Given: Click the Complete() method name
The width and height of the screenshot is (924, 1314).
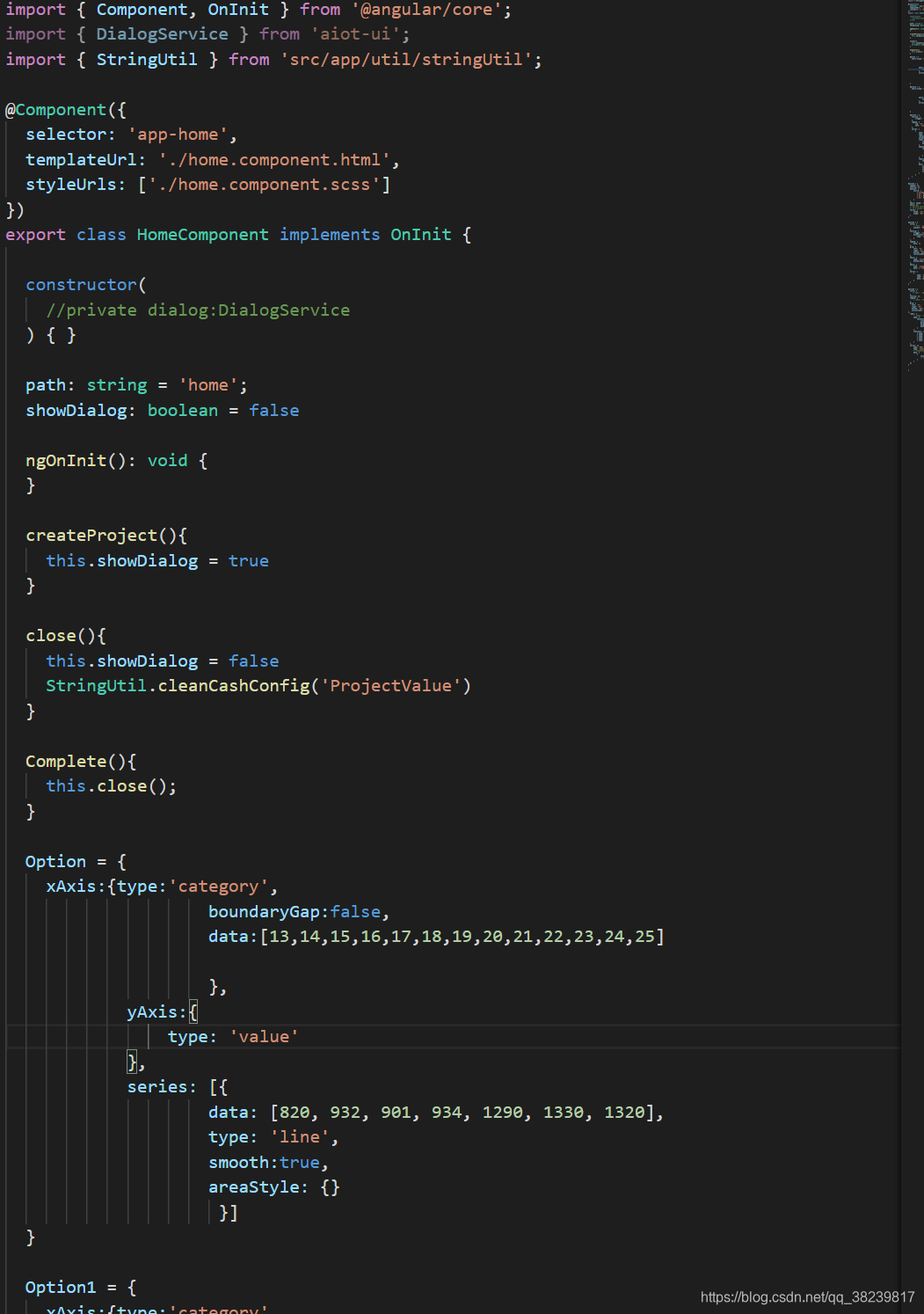Looking at the screenshot, I should pyautogui.click(x=66, y=762).
